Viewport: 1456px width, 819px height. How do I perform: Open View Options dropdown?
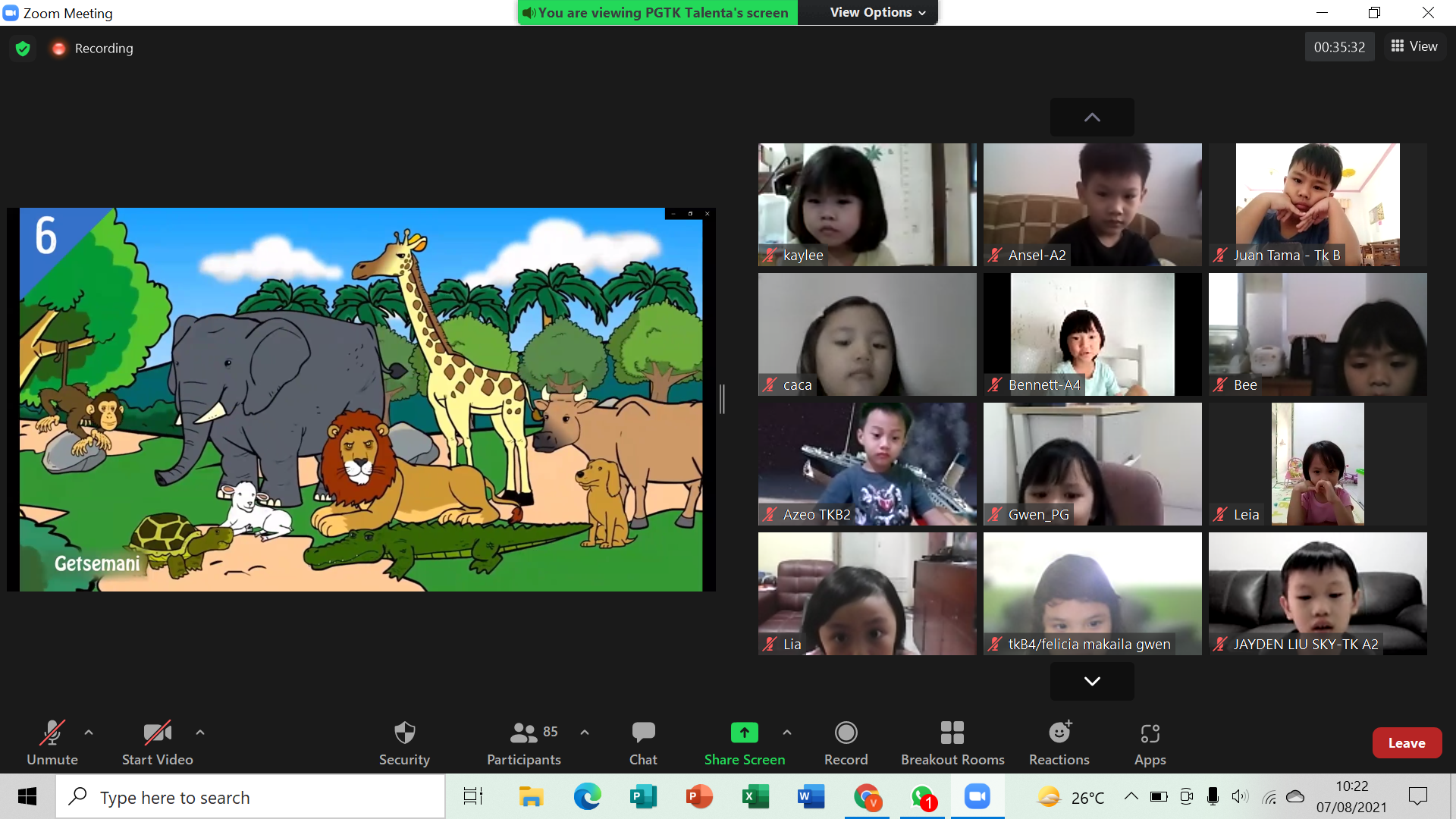pyautogui.click(x=878, y=12)
